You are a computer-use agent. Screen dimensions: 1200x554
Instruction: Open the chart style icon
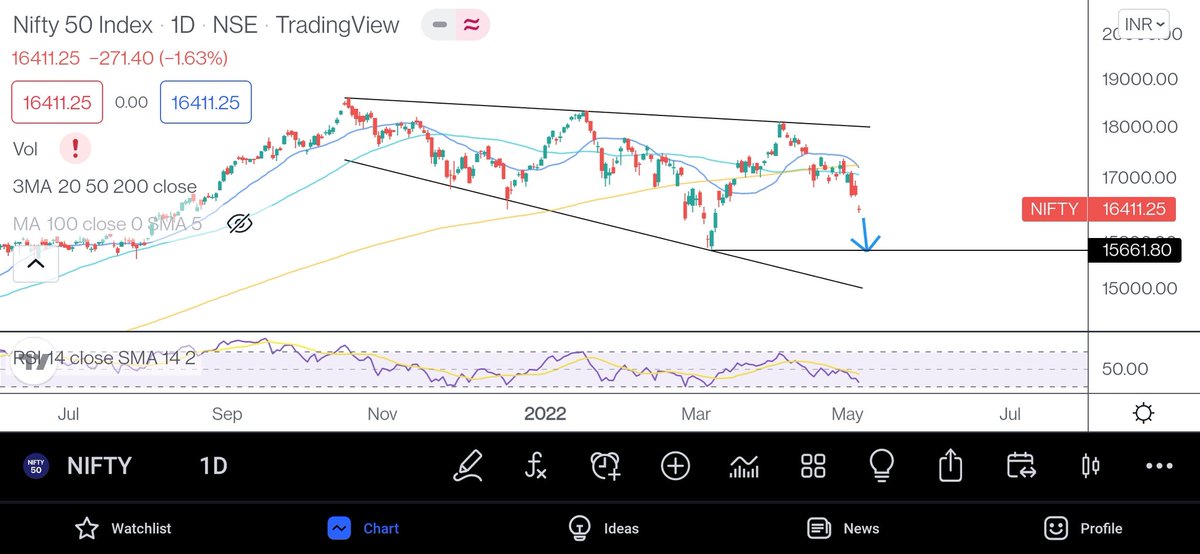click(x=744, y=466)
